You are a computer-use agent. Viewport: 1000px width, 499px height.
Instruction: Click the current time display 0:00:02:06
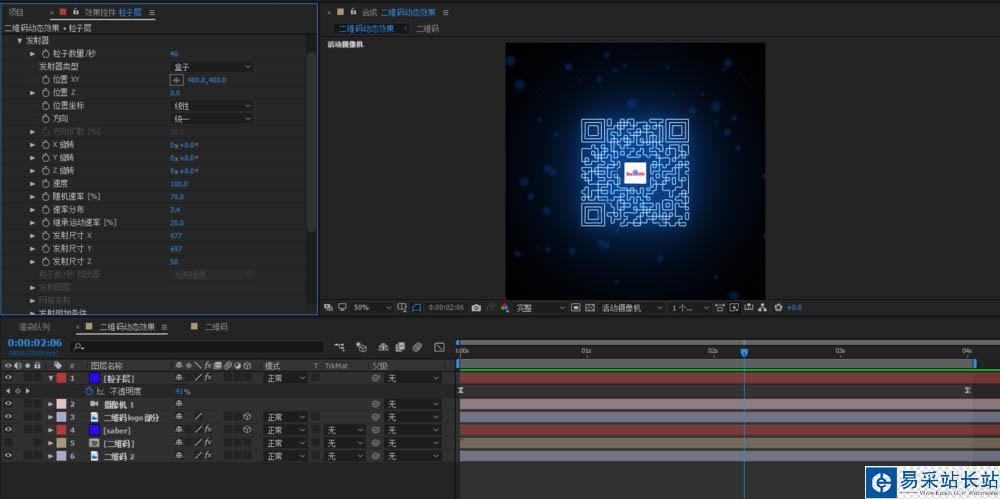click(35, 342)
